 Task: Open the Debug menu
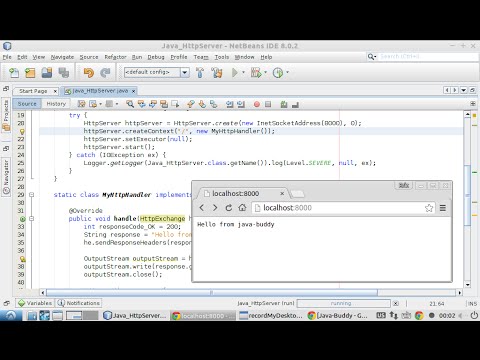(156, 57)
